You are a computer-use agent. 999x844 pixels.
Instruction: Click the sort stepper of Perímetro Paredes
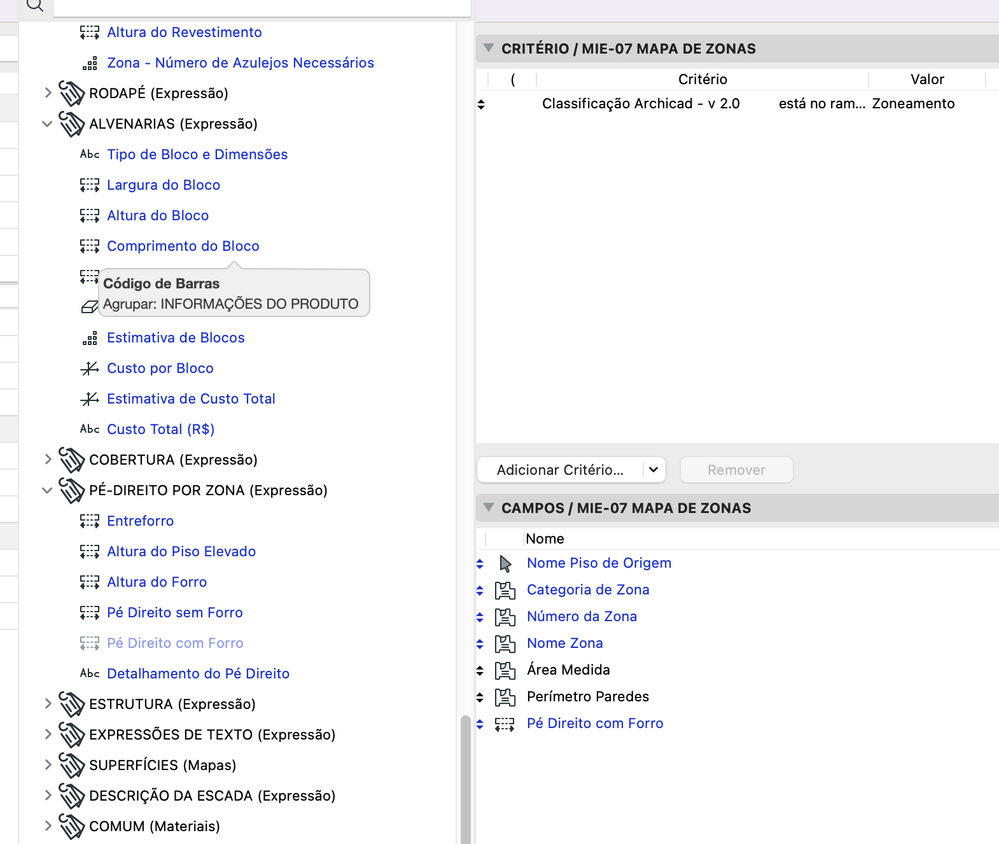click(x=480, y=697)
